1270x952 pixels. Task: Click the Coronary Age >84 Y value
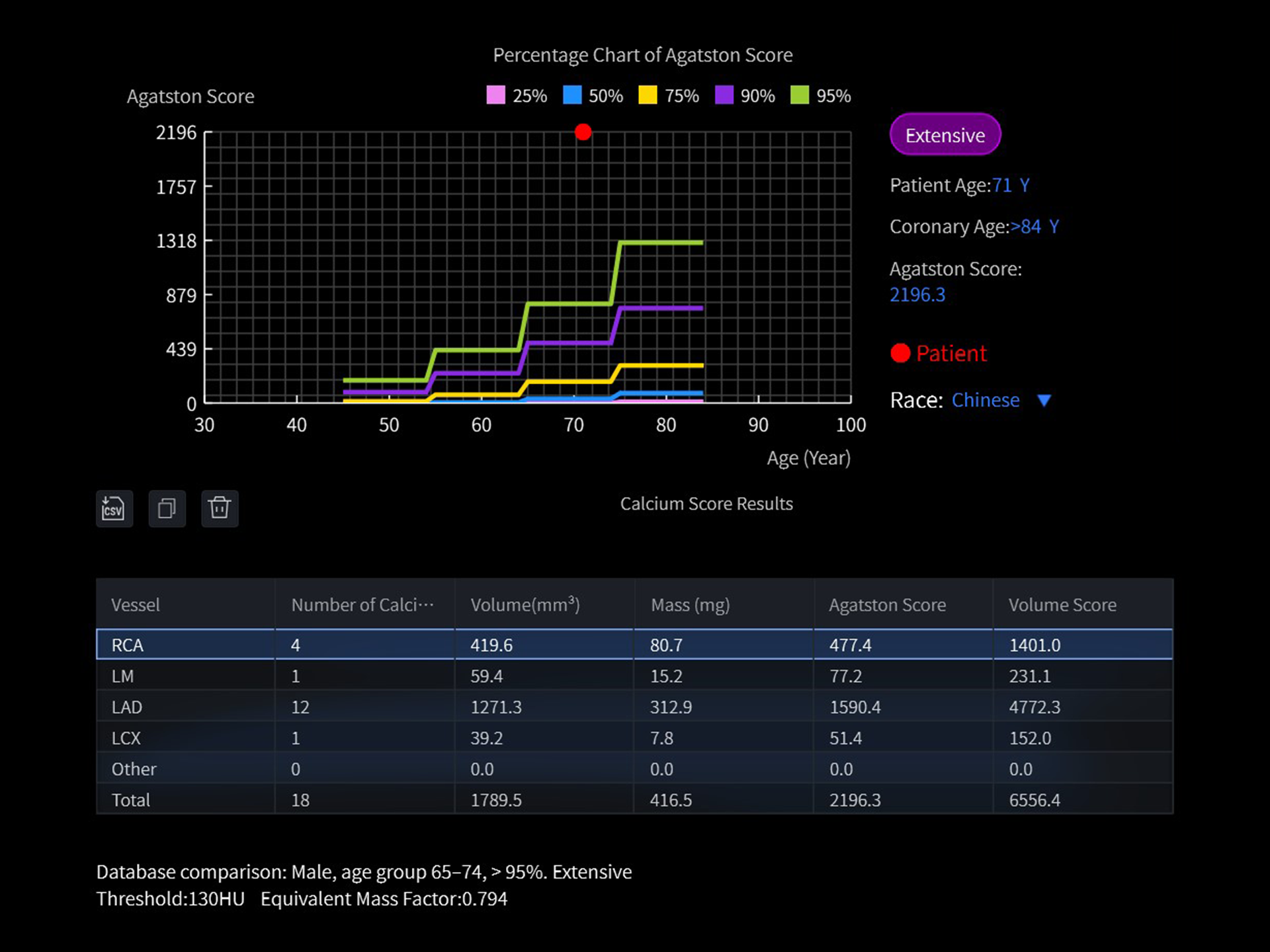pos(1035,227)
